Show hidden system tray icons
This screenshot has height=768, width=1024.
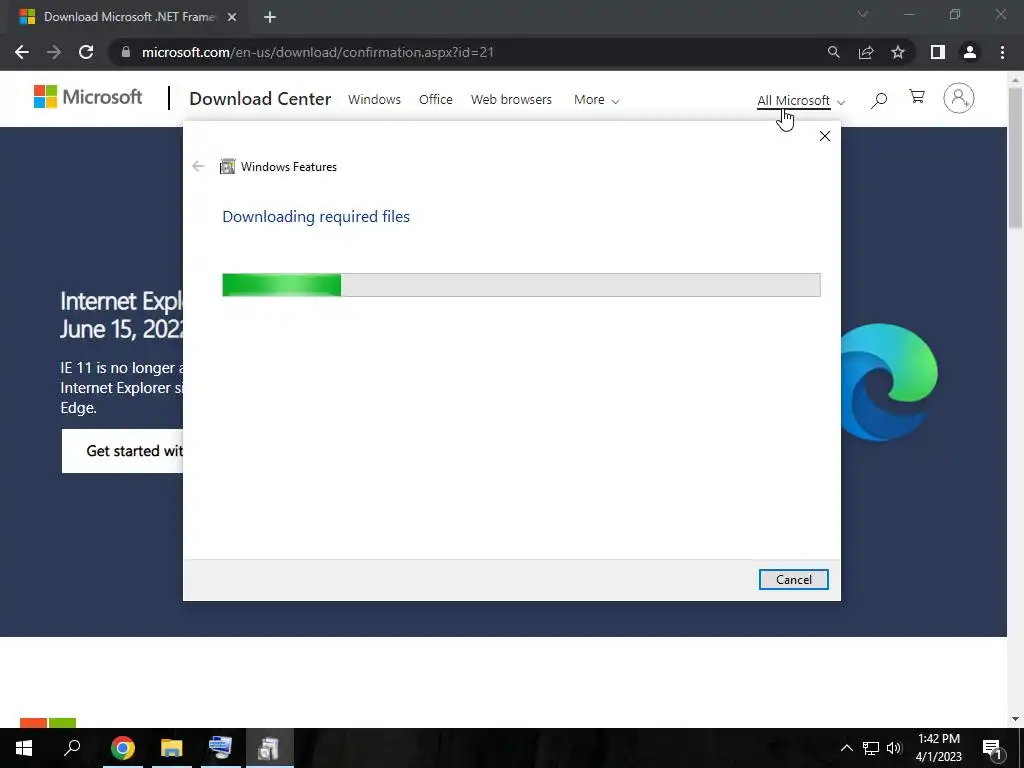[846, 748]
